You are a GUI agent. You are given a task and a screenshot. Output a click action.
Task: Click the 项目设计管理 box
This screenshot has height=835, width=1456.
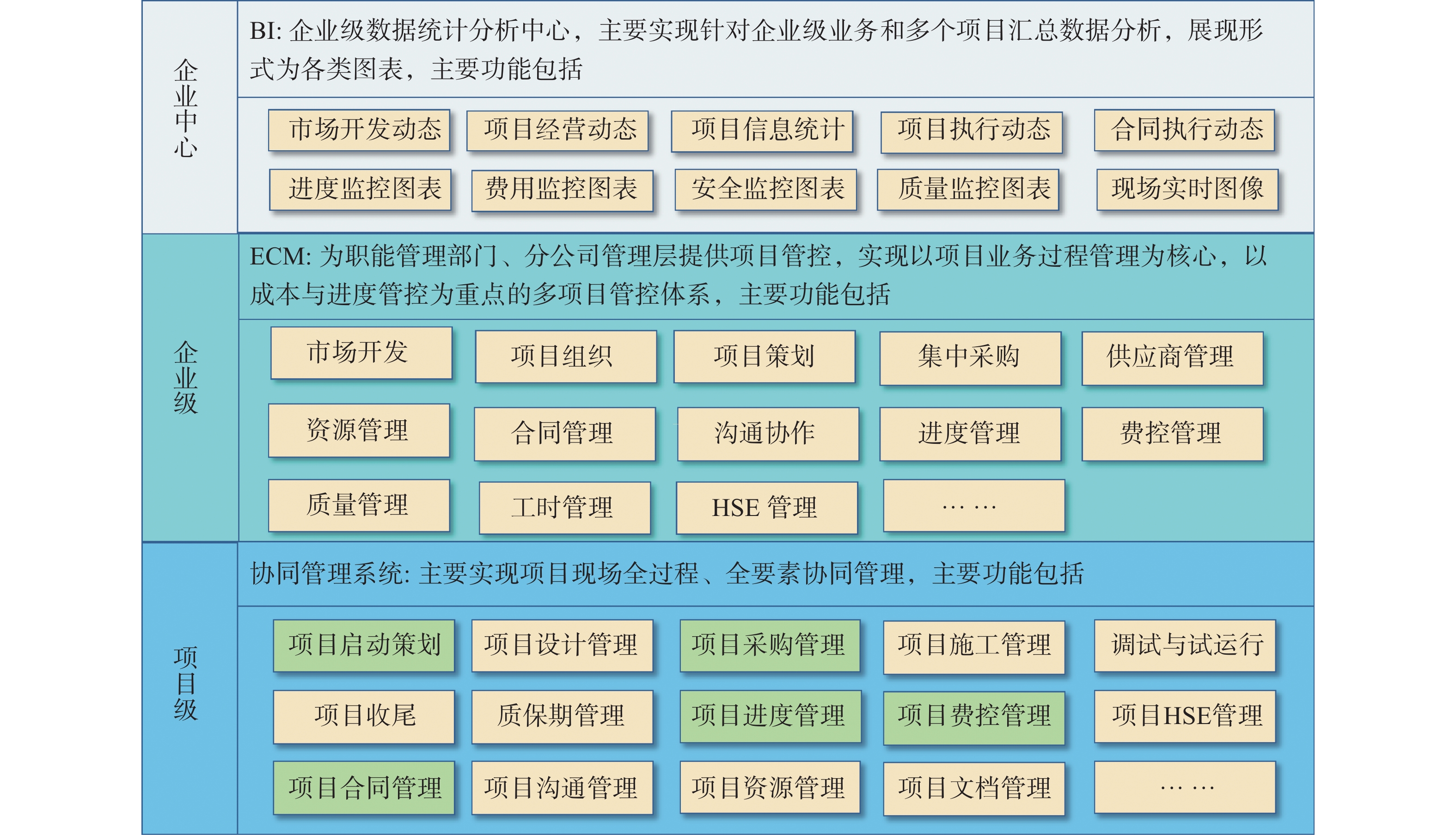[x=563, y=646]
